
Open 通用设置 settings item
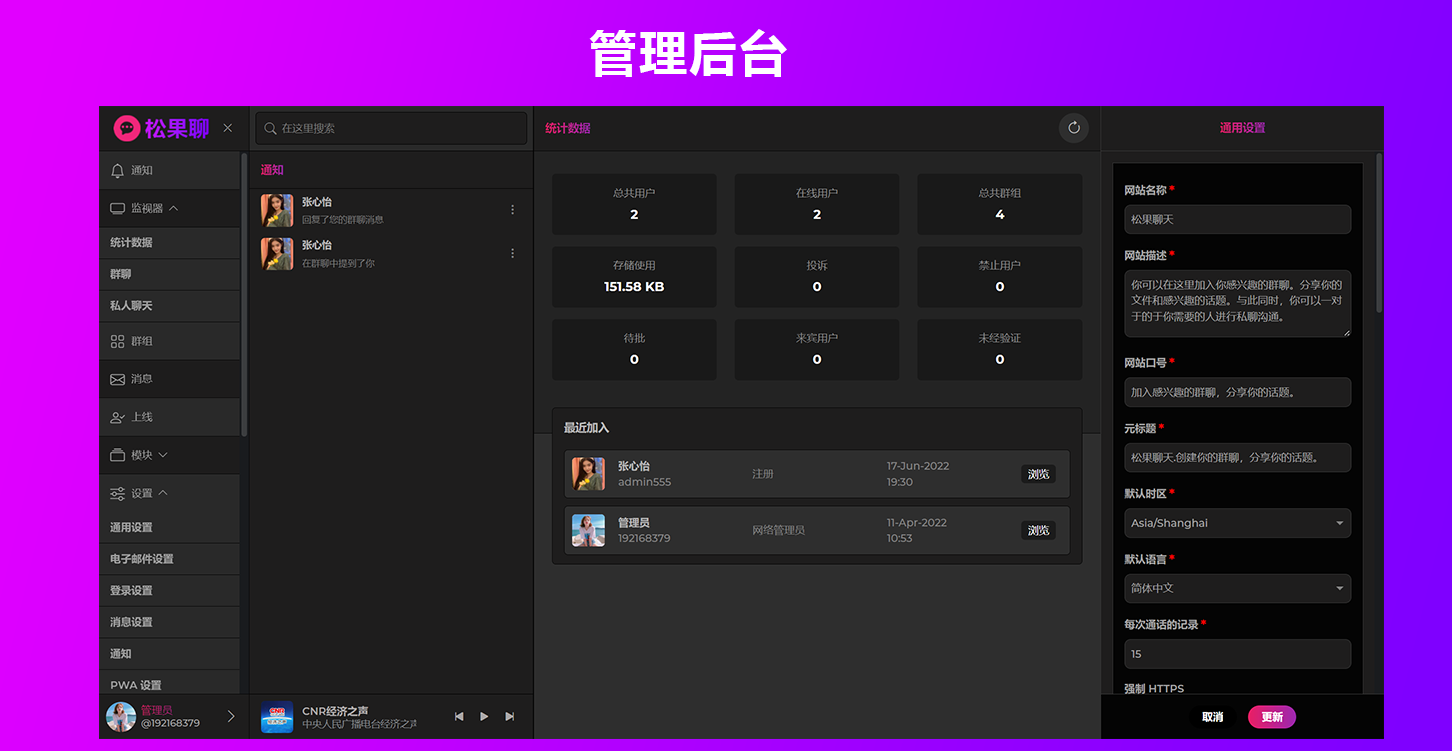170,528
